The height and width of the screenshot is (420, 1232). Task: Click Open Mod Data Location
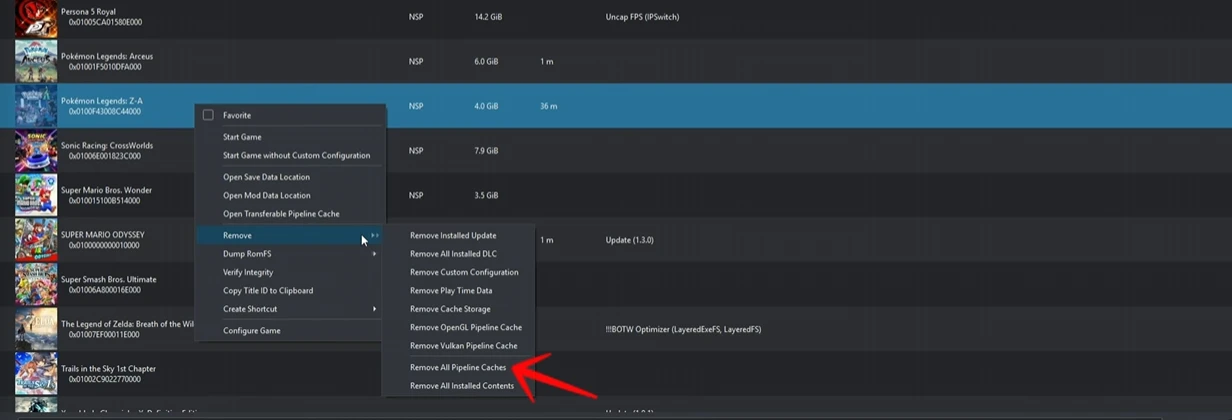(266, 195)
